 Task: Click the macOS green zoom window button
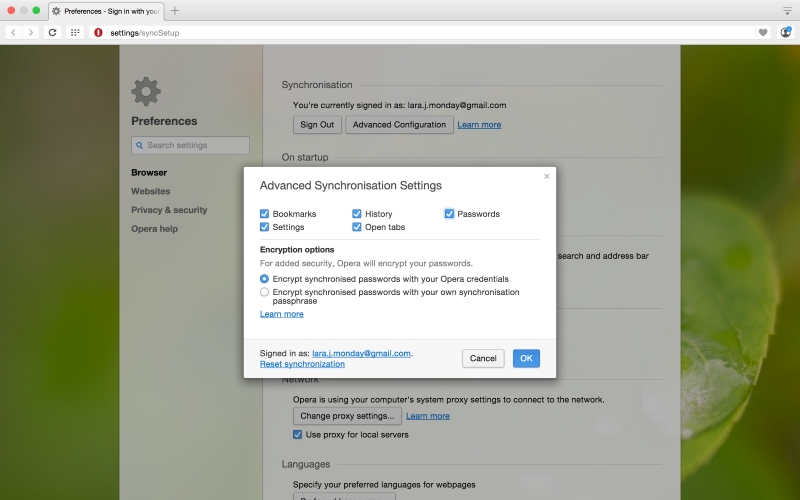(36, 10)
